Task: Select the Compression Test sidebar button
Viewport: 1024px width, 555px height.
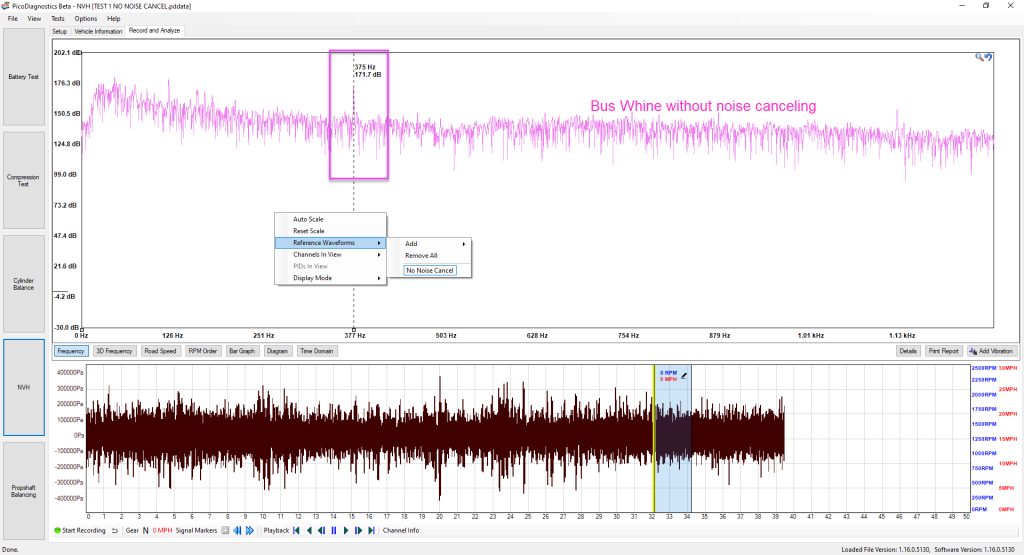Action: 24,180
